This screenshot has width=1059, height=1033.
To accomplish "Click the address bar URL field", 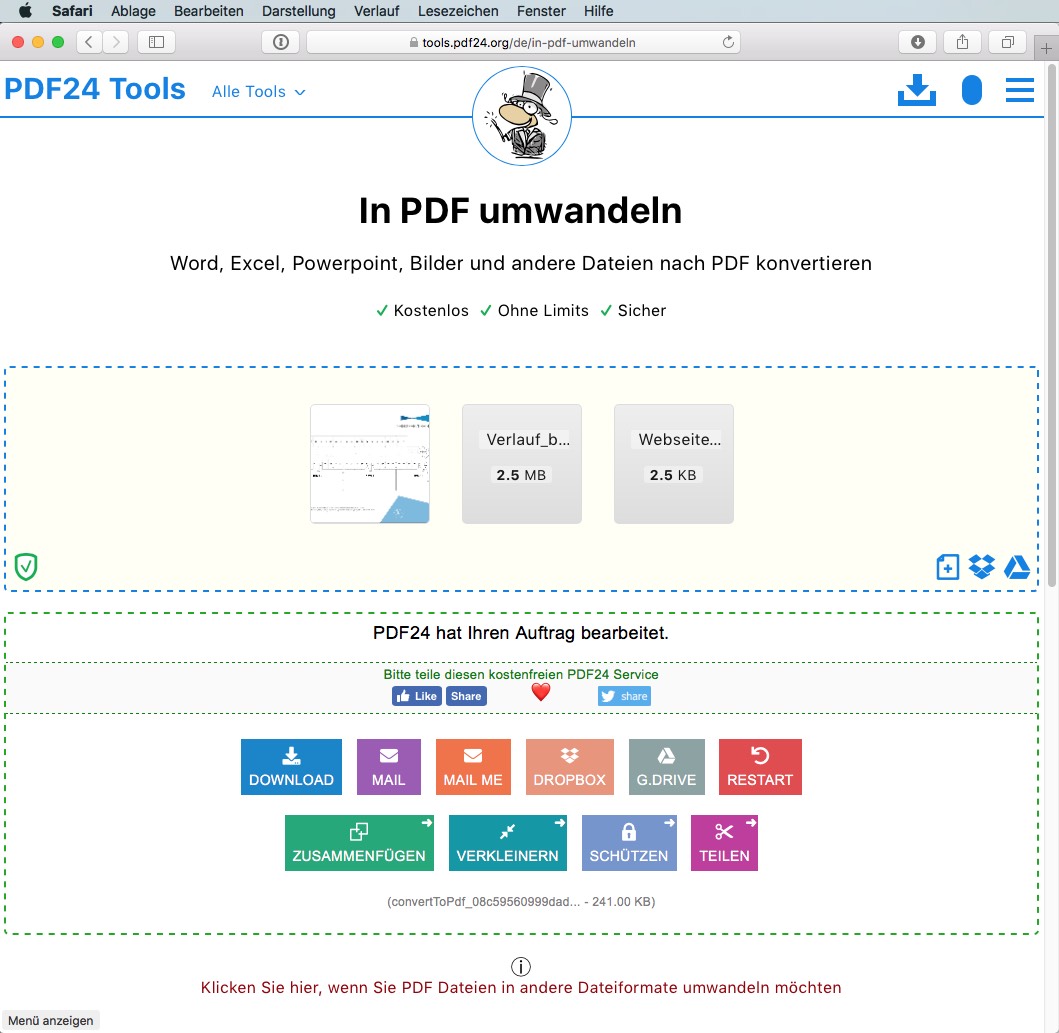I will [523, 42].
